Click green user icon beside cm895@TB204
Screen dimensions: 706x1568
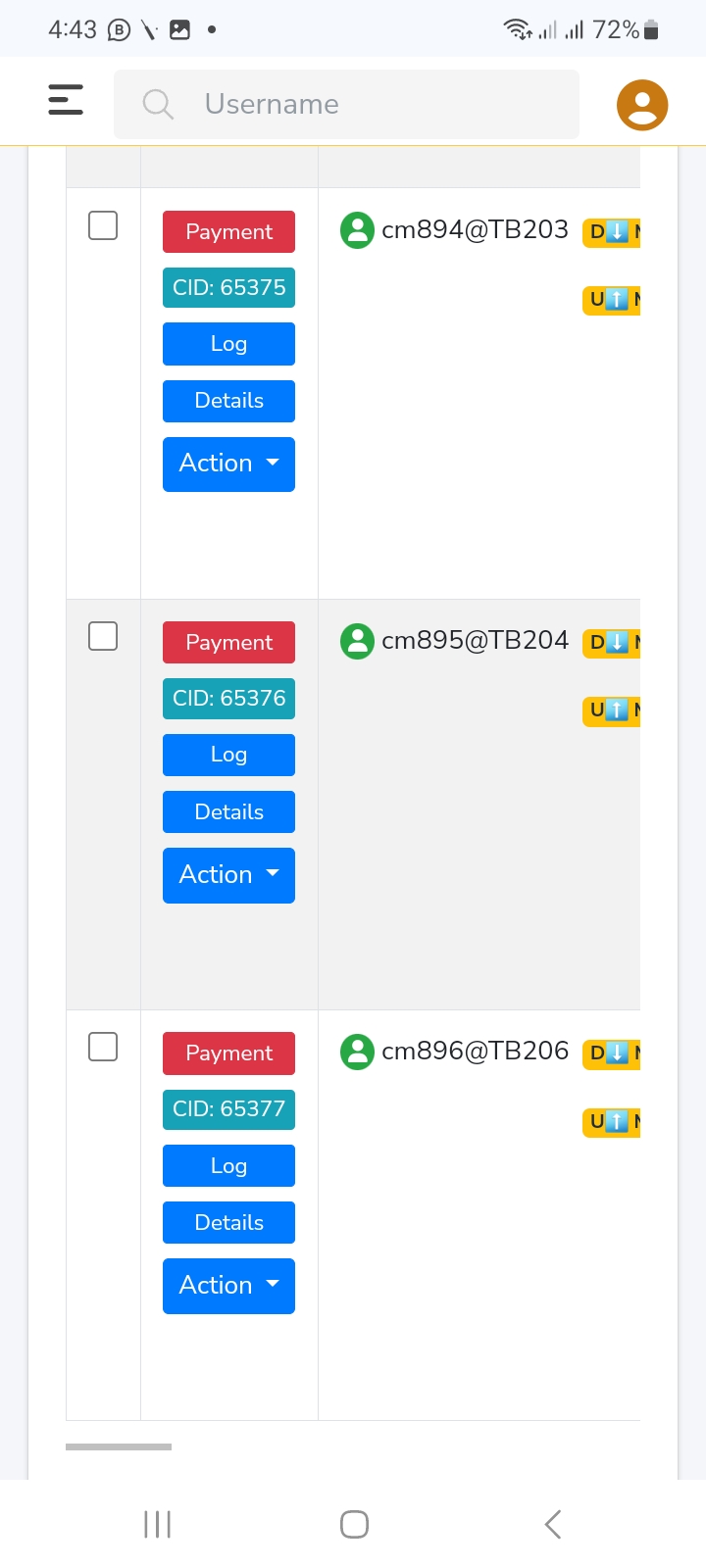pos(357,641)
